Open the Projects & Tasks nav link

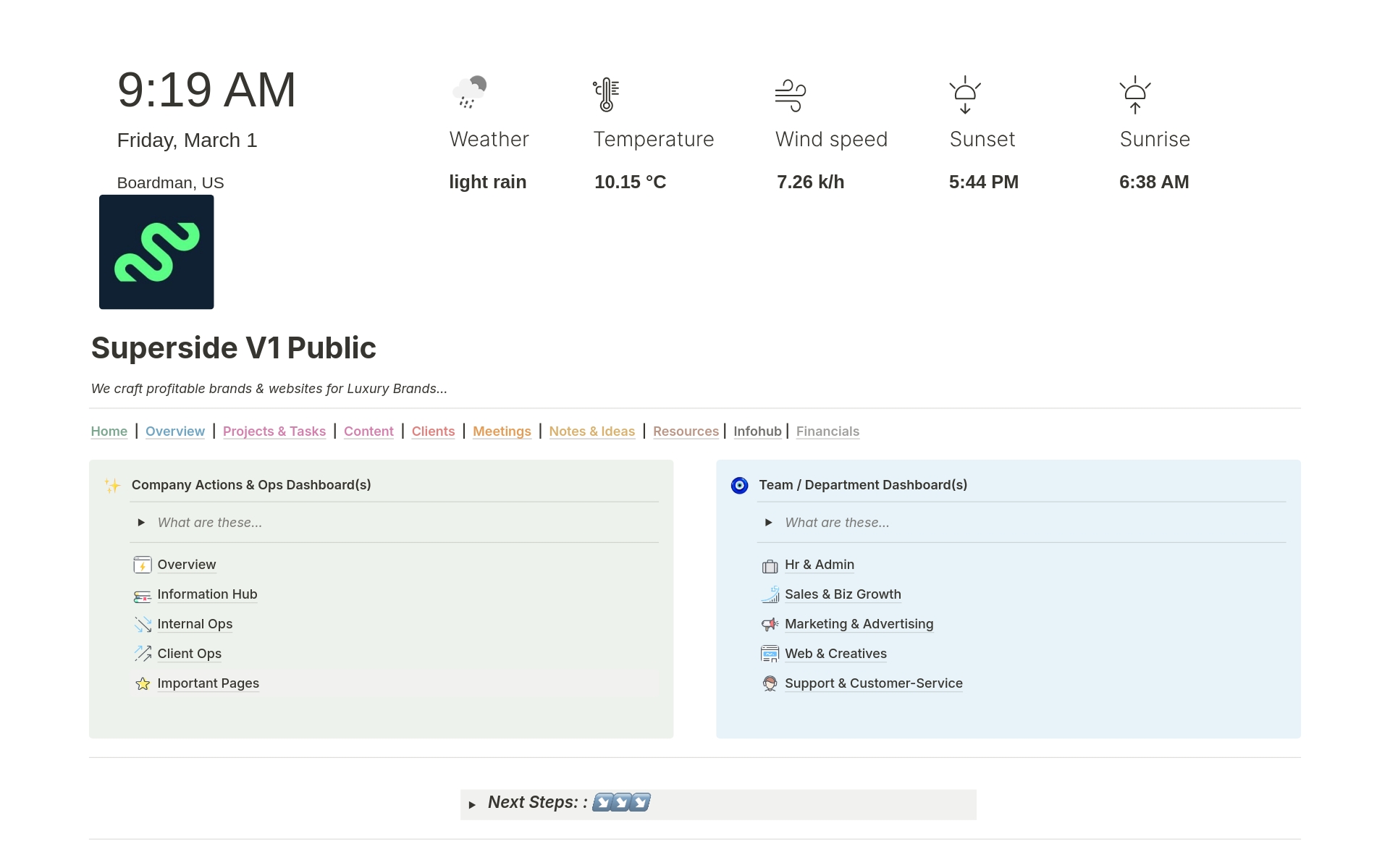coord(274,431)
